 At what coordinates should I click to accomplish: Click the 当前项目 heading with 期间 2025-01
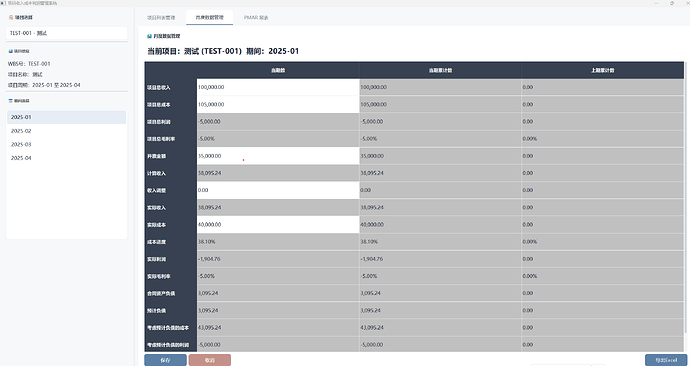223,51
